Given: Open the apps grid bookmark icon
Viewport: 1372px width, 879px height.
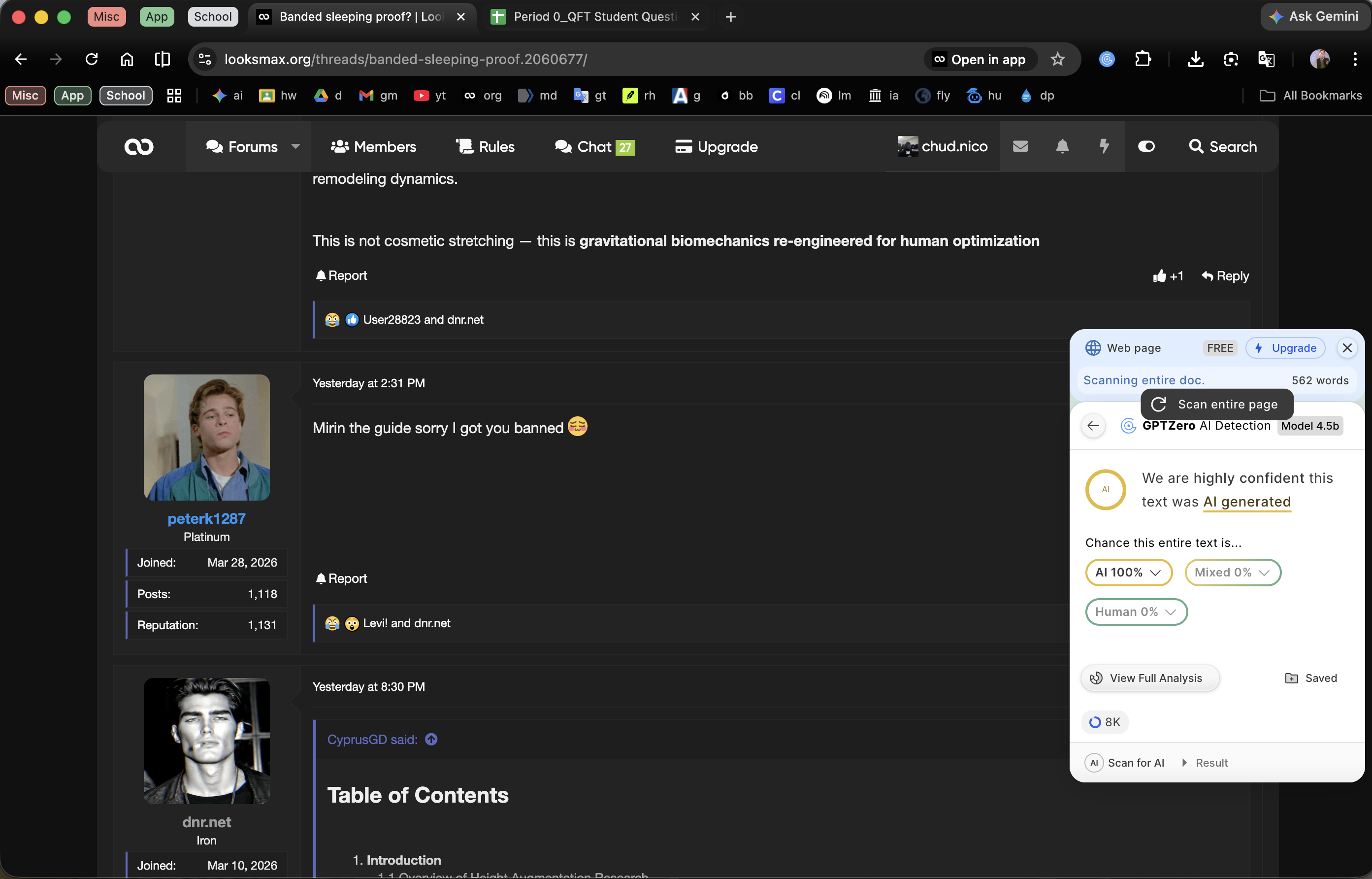Looking at the screenshot, I should pyautogui.click(x=174, y=95).
